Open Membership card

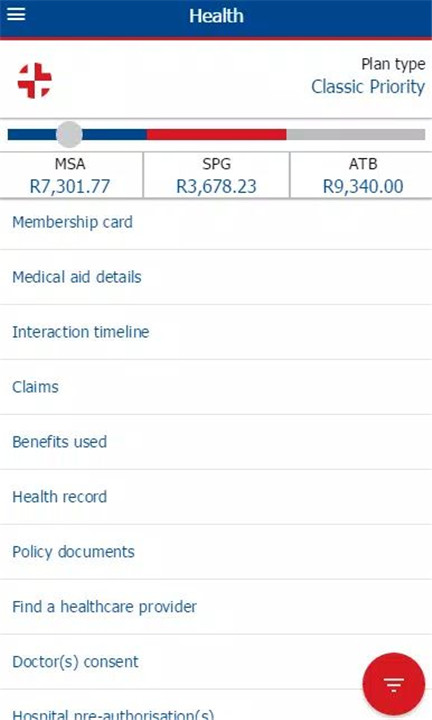216,222
